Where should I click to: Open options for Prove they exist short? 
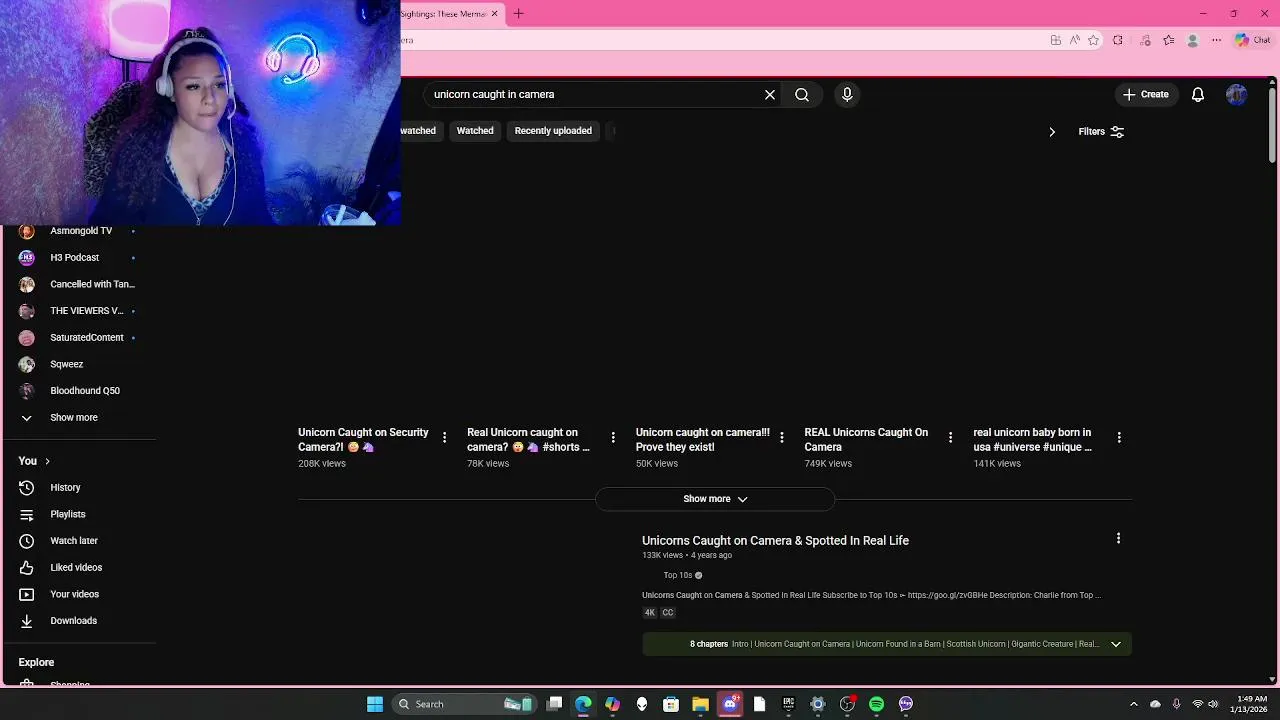point(782,437)
